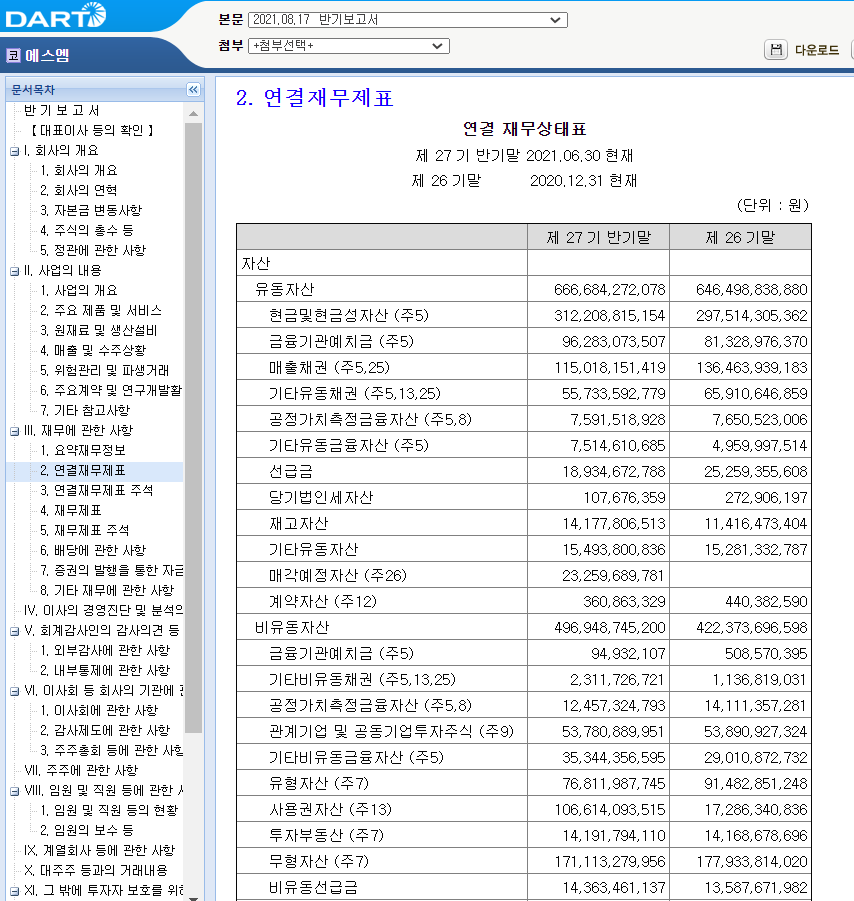The width and height of the screenshot is (854, 901).
Task: Open '【 대표이사 등의 확인 】' section
Action: click(x=92, y=130)
